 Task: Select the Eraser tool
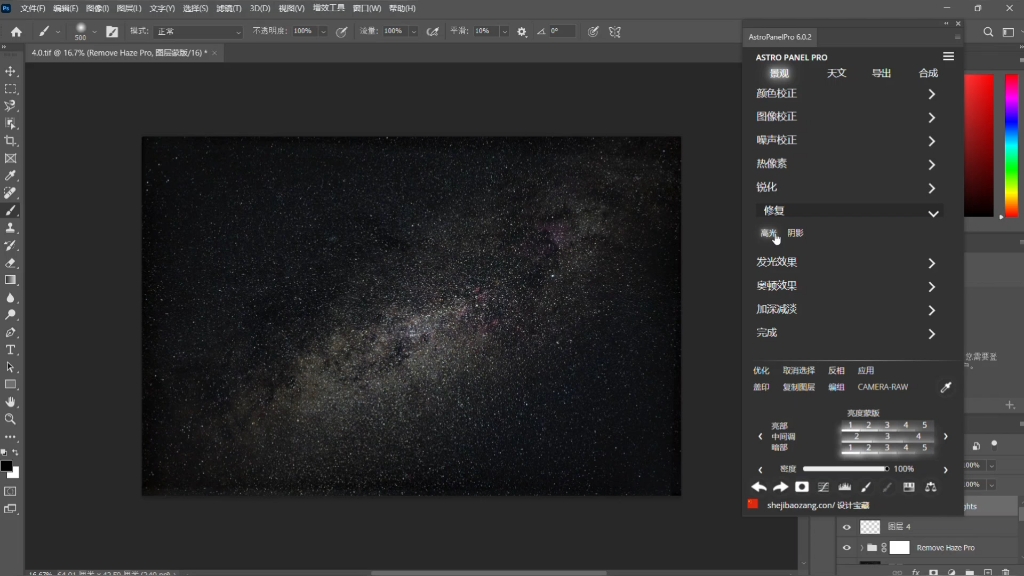pos(10,263)
